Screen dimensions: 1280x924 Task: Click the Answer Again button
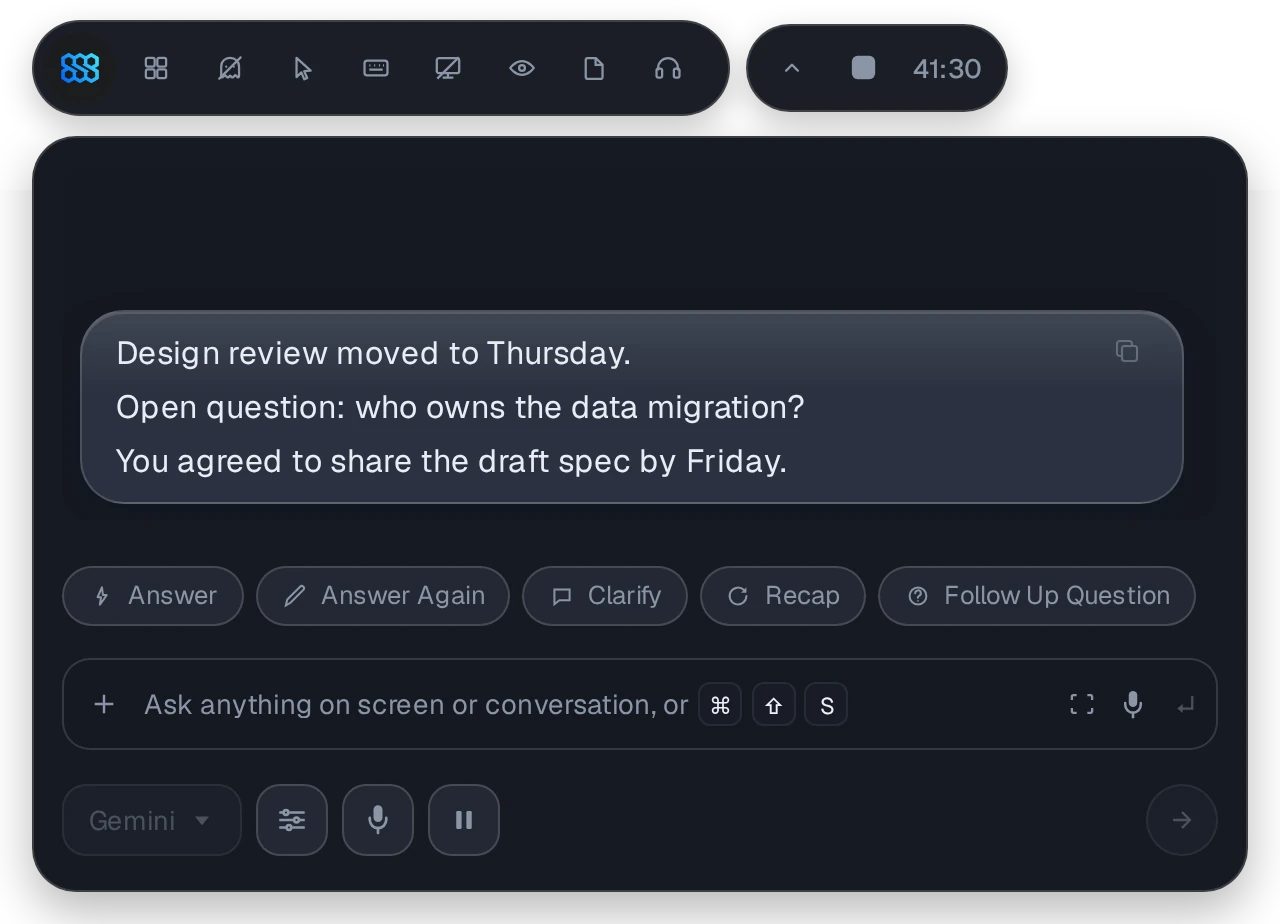(383, 596)
